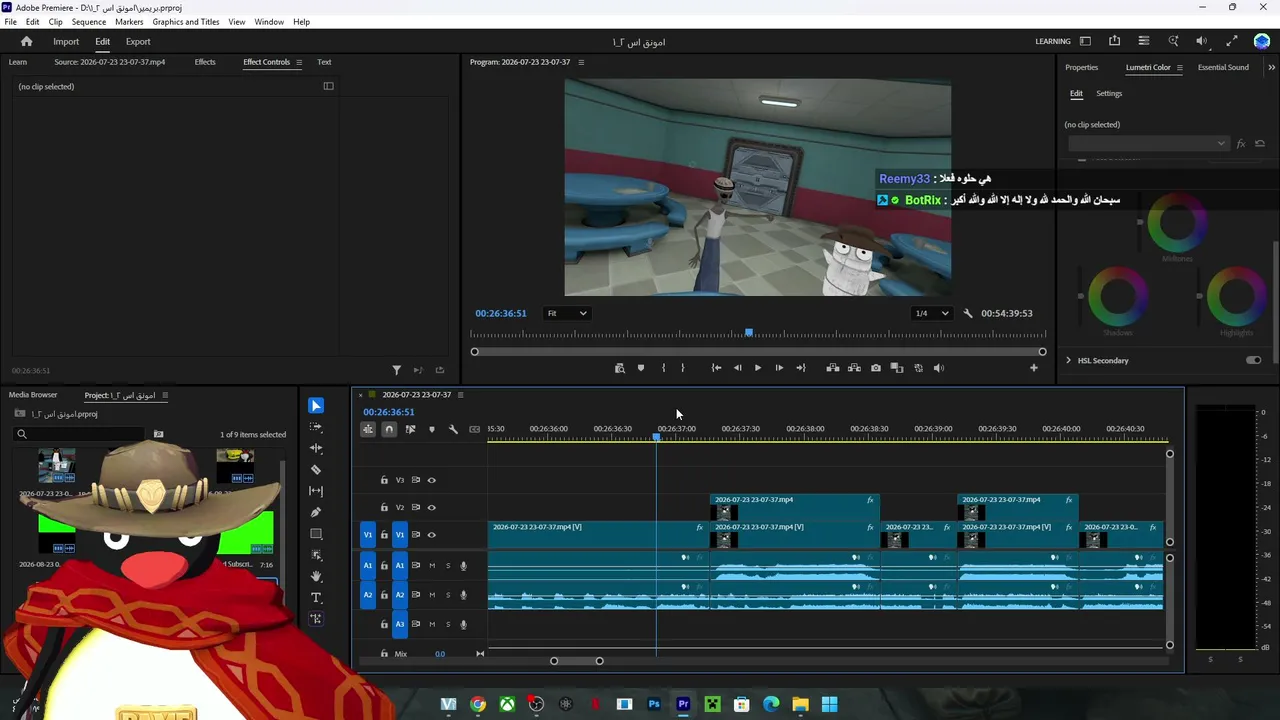The image size is (1280, 720).
Task: Mark In point in program monitor
Action: tap(663, 368)
